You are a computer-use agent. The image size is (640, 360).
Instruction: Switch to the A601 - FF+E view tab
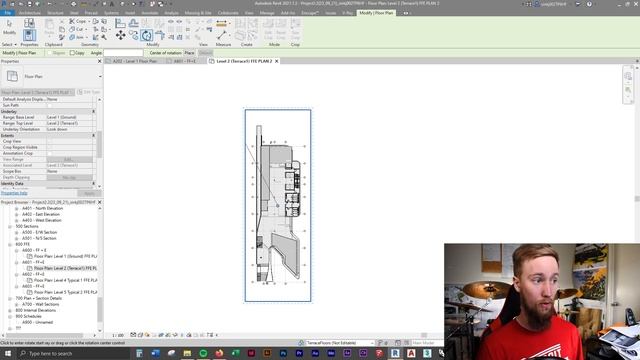coord(185,61)
